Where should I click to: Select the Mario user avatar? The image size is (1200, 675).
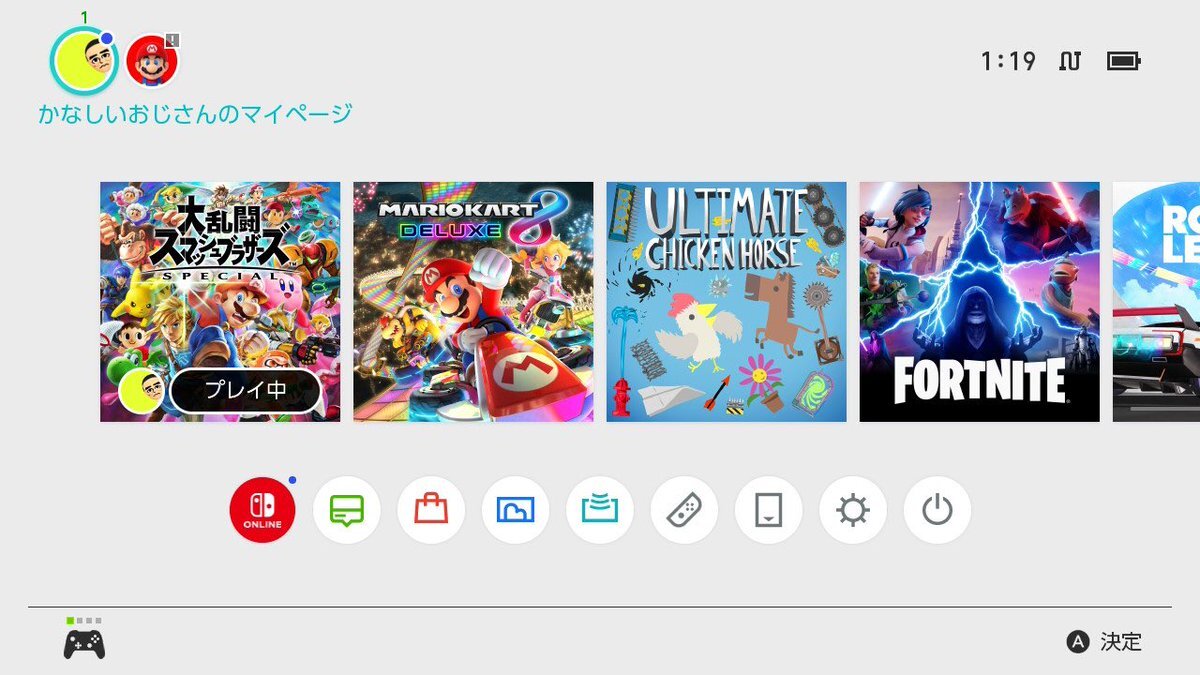(x=153, y=60)
